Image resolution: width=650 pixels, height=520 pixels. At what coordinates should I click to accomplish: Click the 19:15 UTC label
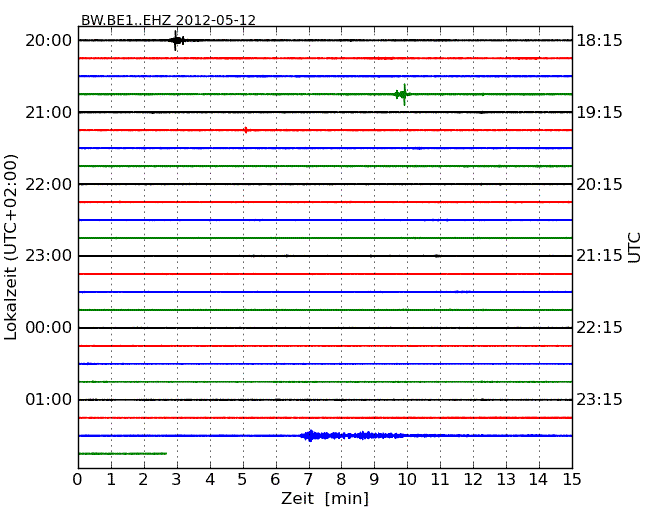[600, 112]
